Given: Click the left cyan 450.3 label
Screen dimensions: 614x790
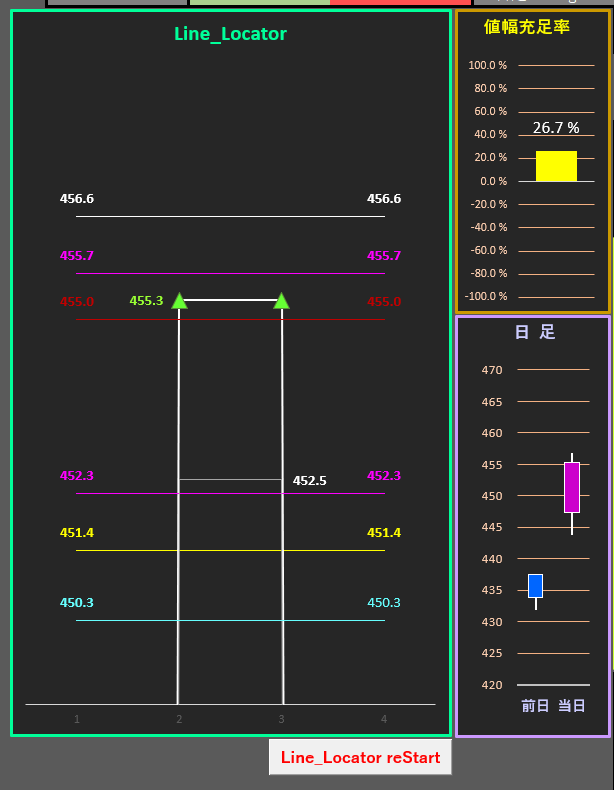Looking at the screenshot, I should coord(77,603).
